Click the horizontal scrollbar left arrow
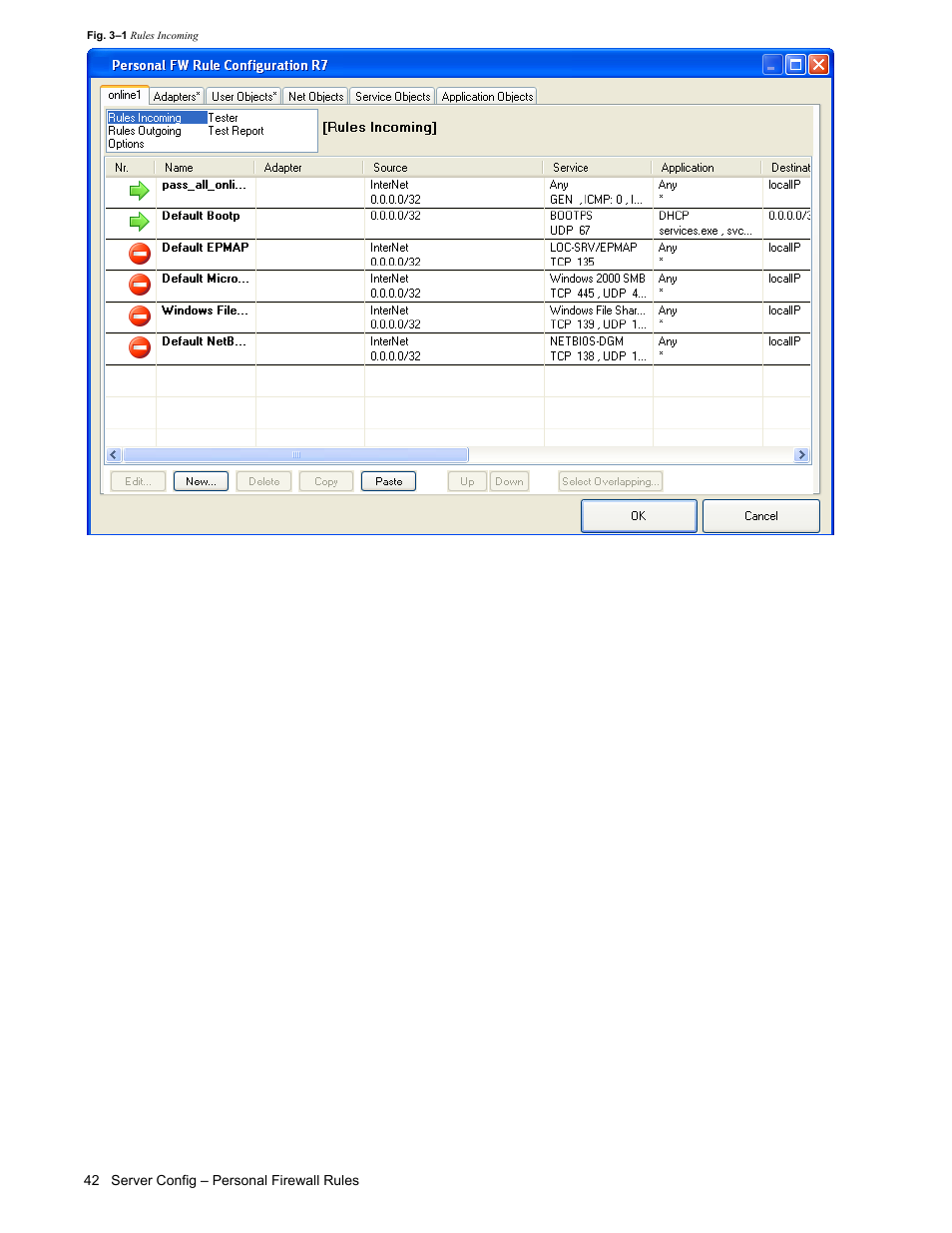 114,455
